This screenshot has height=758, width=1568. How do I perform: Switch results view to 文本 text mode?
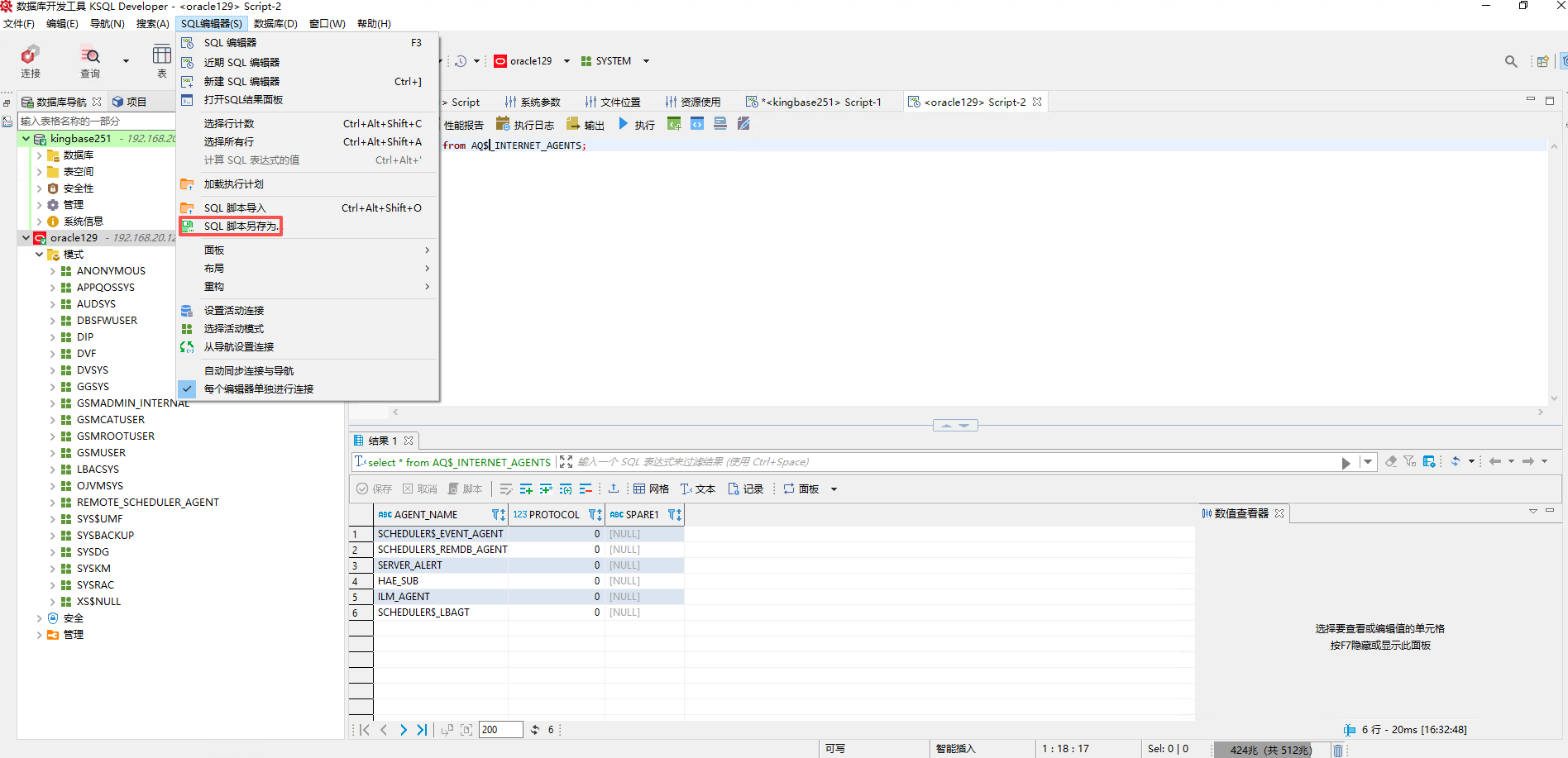(698, 489)
